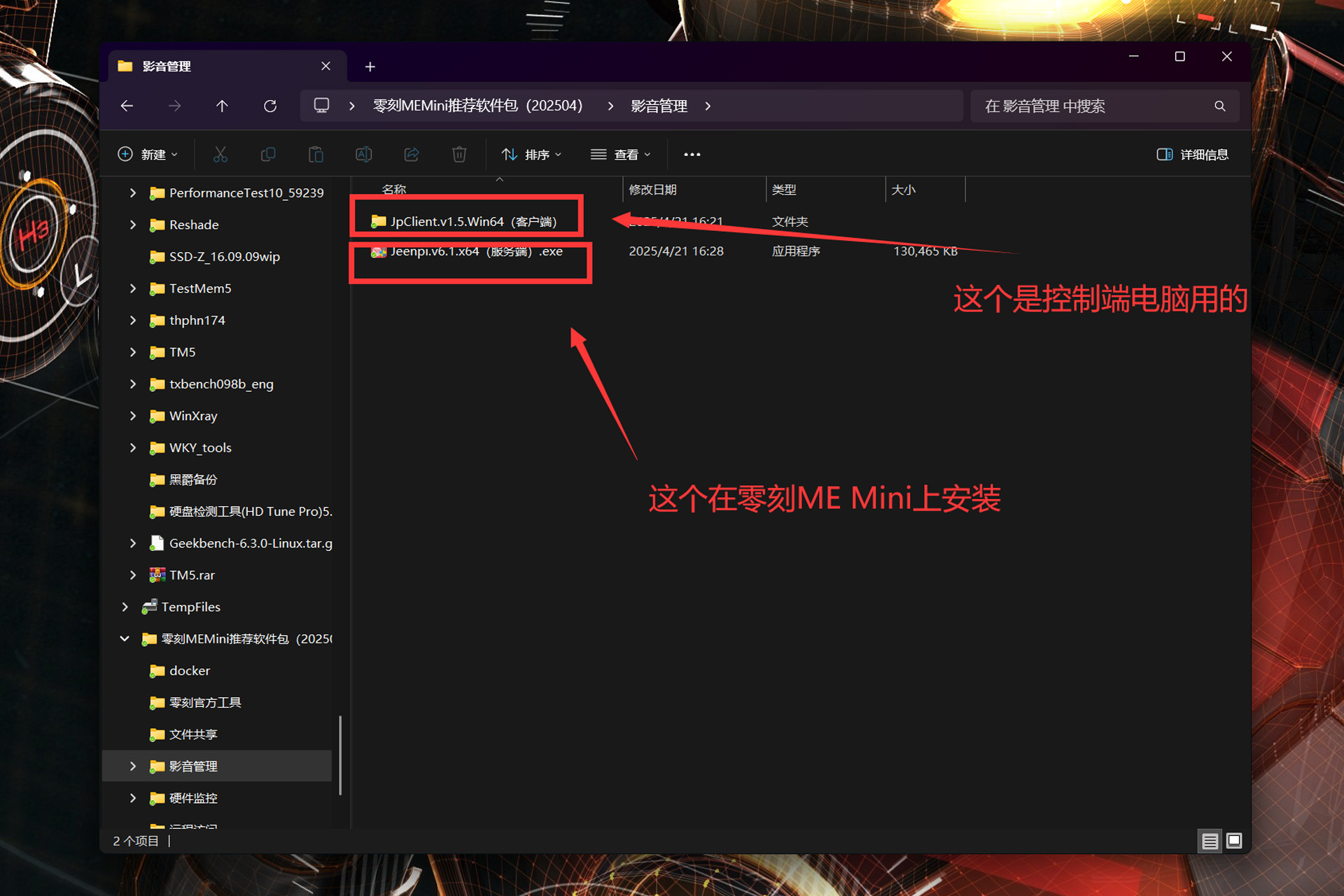Sort by 类型 column header
The height and width of the screenshot is (896, 1344).
784,190
